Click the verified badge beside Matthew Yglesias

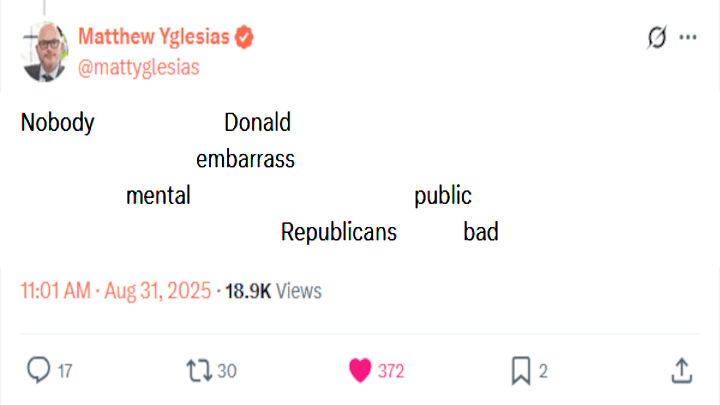[x=245, y=38]
